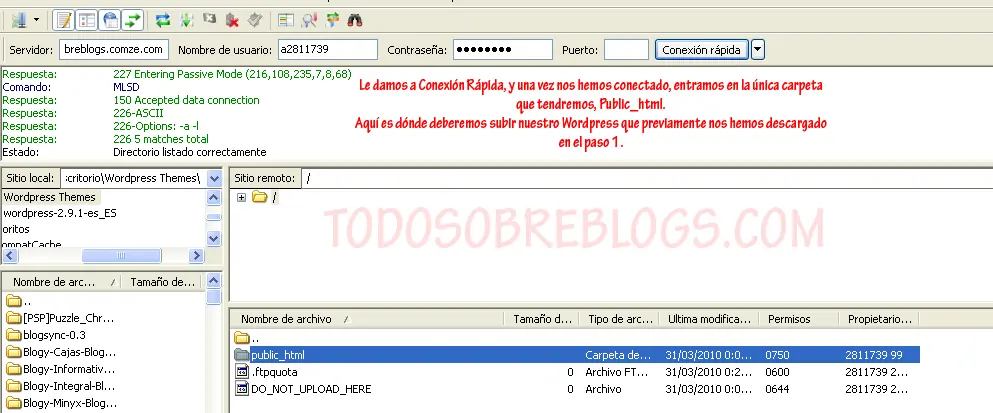This screenshot has width=993, height=413.
Task: Click 'Directorio listado correctamente' log line
Action: tap(189, 152)
